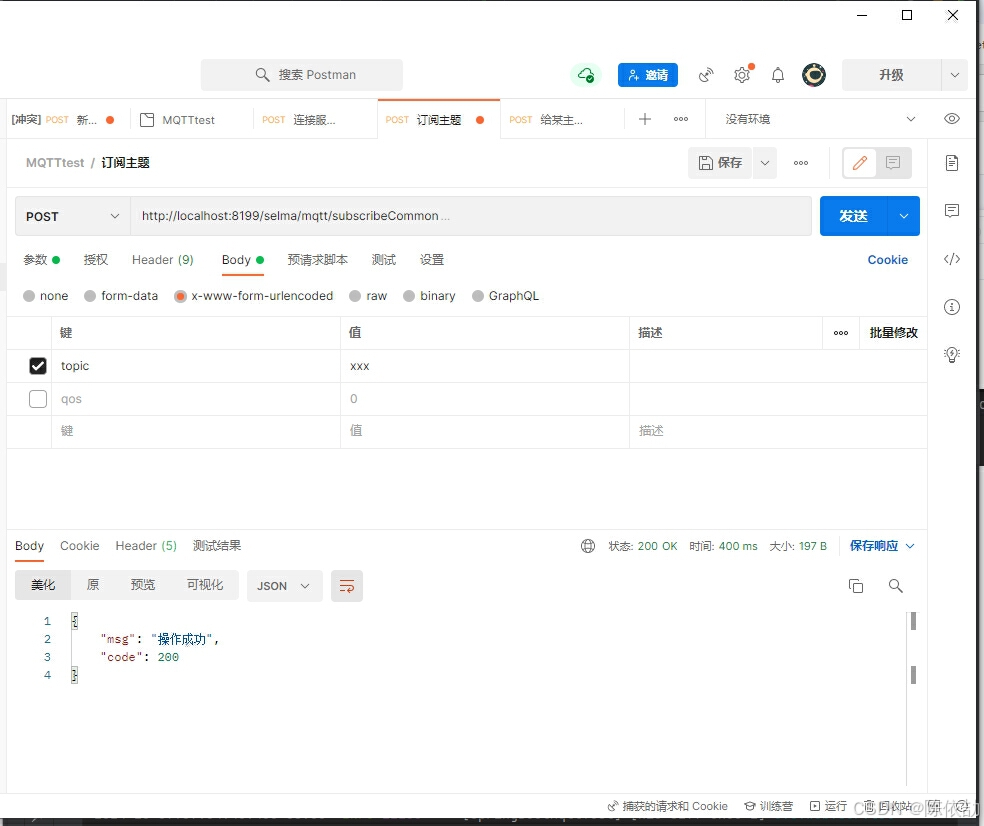Switch to comment mode icon
Image resolution: width=984 pixels, height=826 pixels.
[892, 163]
